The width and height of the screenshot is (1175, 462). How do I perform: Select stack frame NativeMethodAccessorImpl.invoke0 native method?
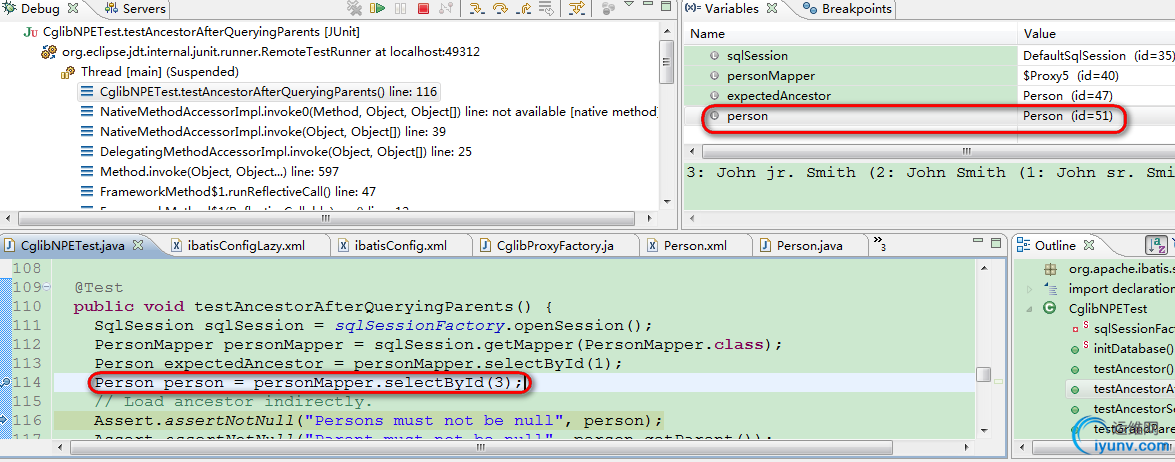[369, 112]
